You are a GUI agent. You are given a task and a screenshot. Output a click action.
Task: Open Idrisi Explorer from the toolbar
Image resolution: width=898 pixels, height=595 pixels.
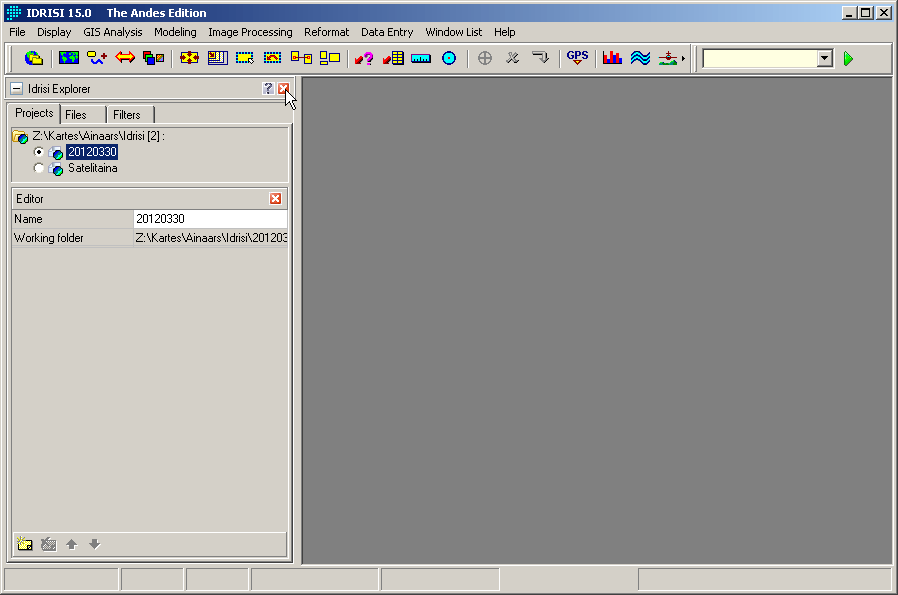coord(34,58)
